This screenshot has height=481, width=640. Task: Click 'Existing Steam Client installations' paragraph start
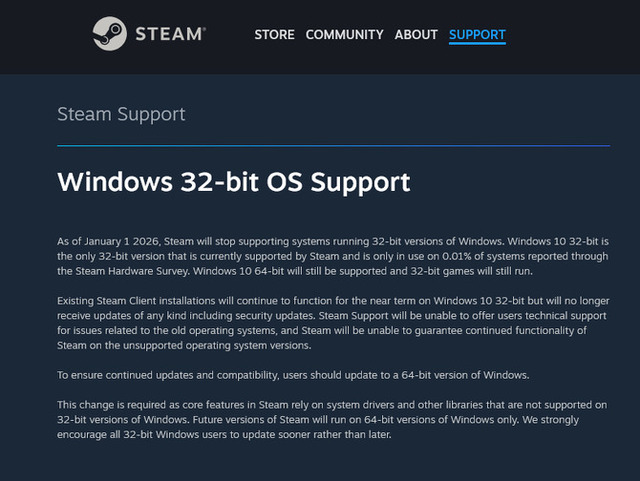(136, 301)
